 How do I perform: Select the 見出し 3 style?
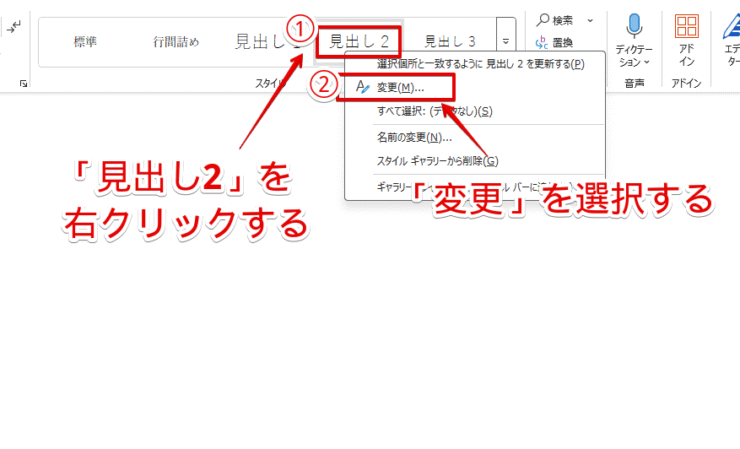[449, 42]
